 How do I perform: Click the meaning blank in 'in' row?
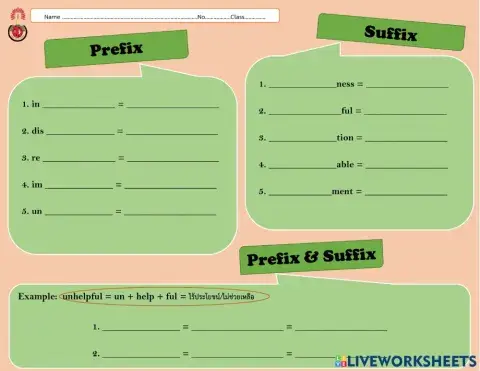(173, 104)
